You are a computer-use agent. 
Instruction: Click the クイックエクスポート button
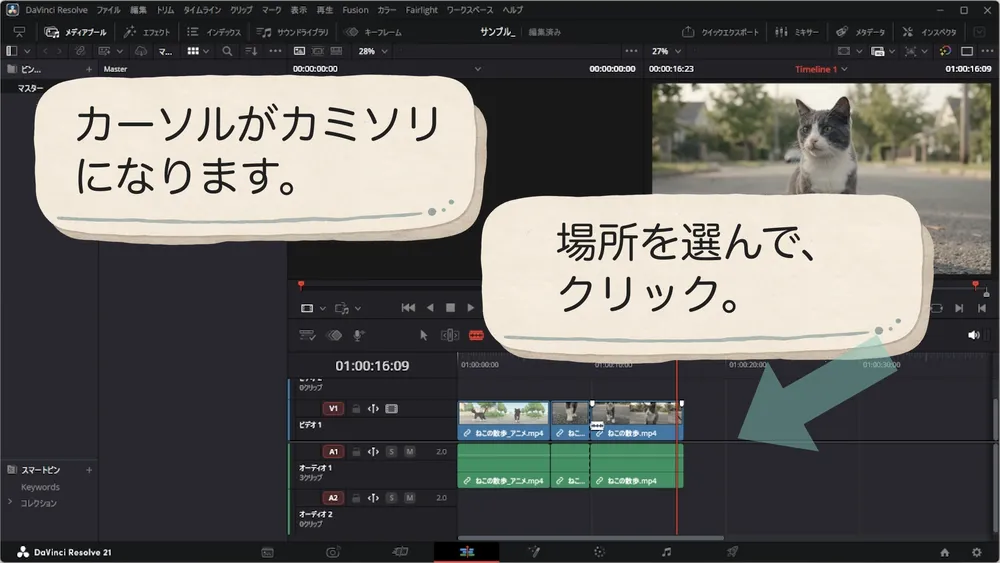tap(721, 32)
